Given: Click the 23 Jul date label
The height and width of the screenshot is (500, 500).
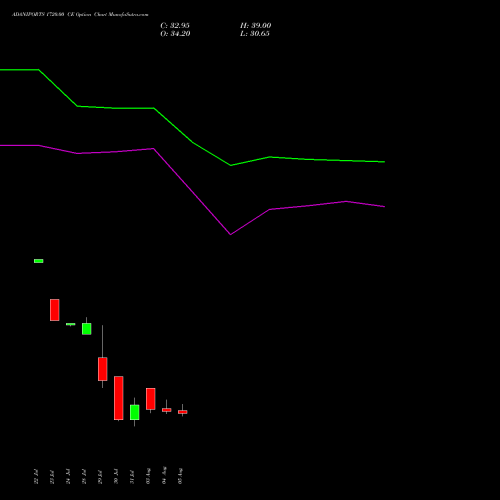Looking at the screenshot, I should pos(52,477).
